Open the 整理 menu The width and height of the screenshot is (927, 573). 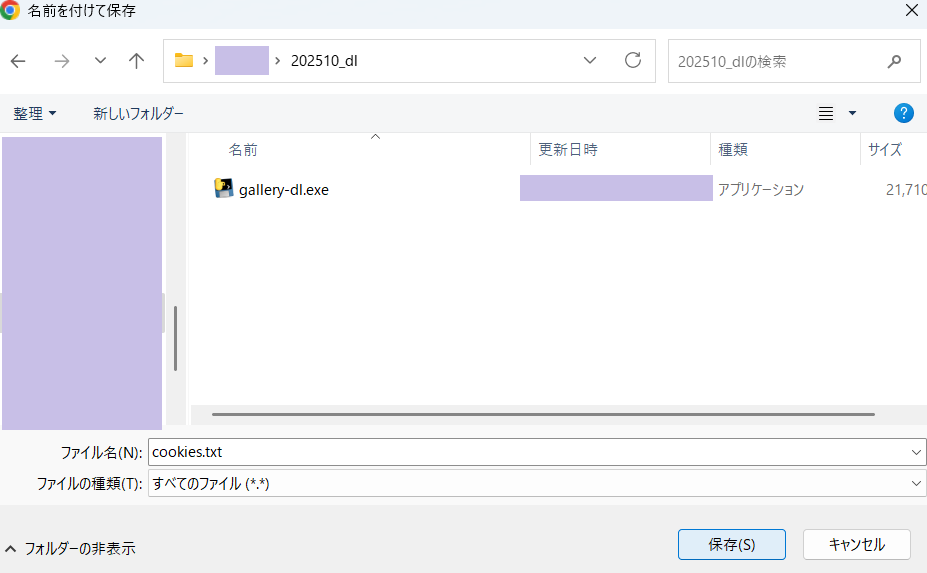pos(34,114)
